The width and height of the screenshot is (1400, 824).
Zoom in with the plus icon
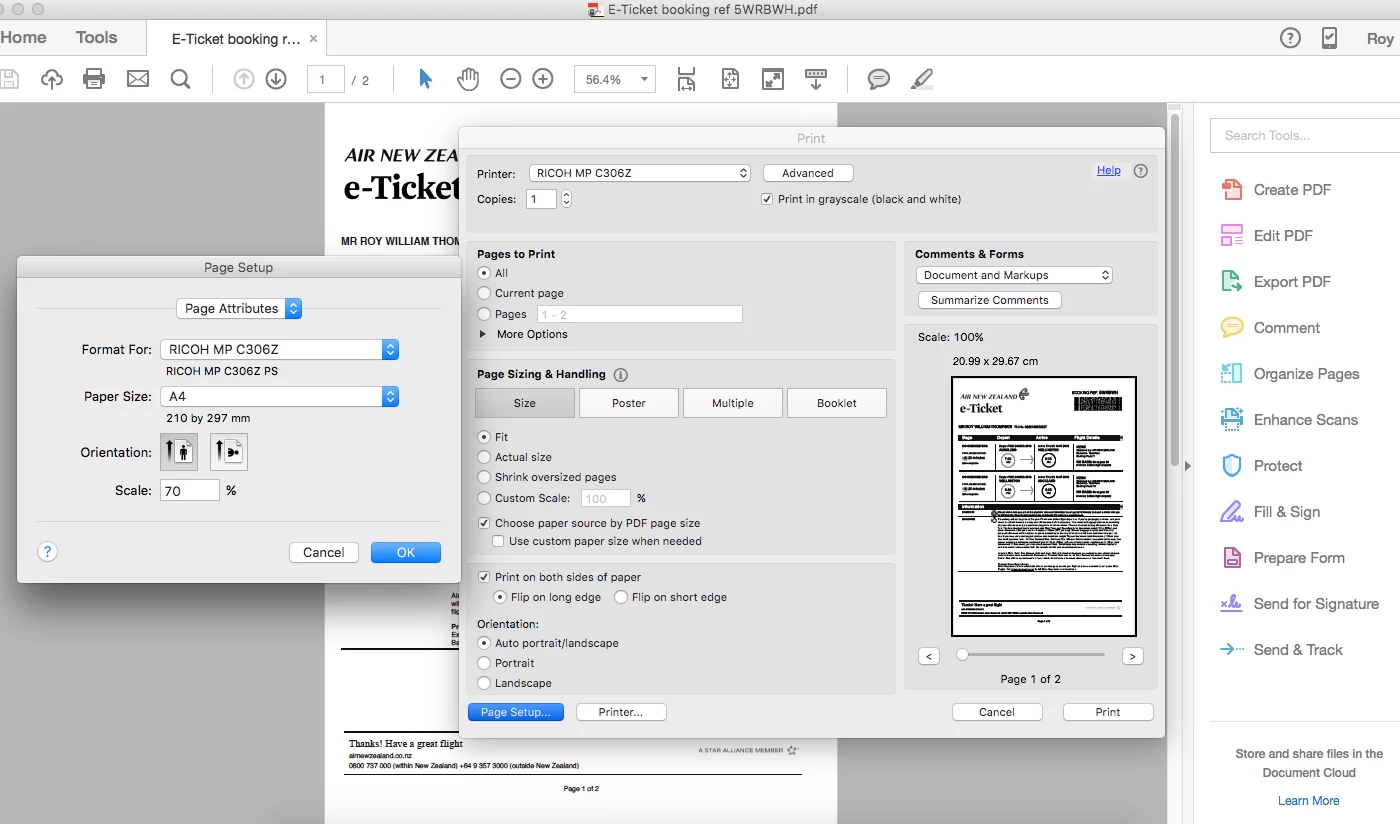pos(543,79)
